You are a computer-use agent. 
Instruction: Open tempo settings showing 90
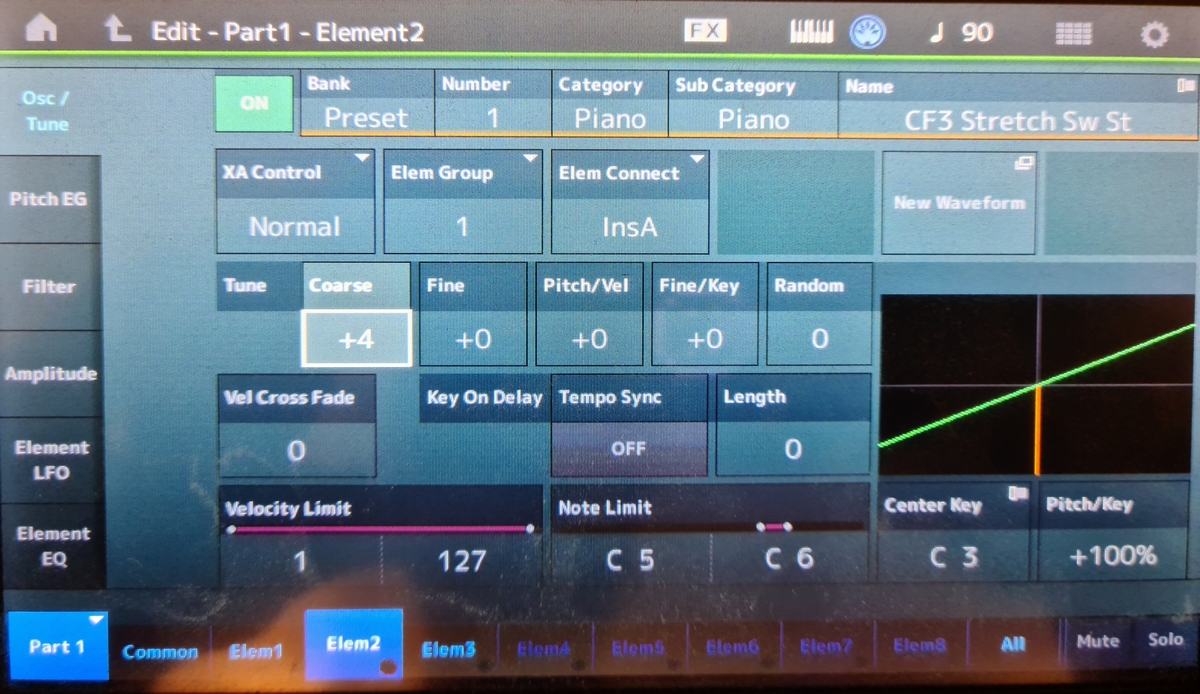tap(962, 32)
